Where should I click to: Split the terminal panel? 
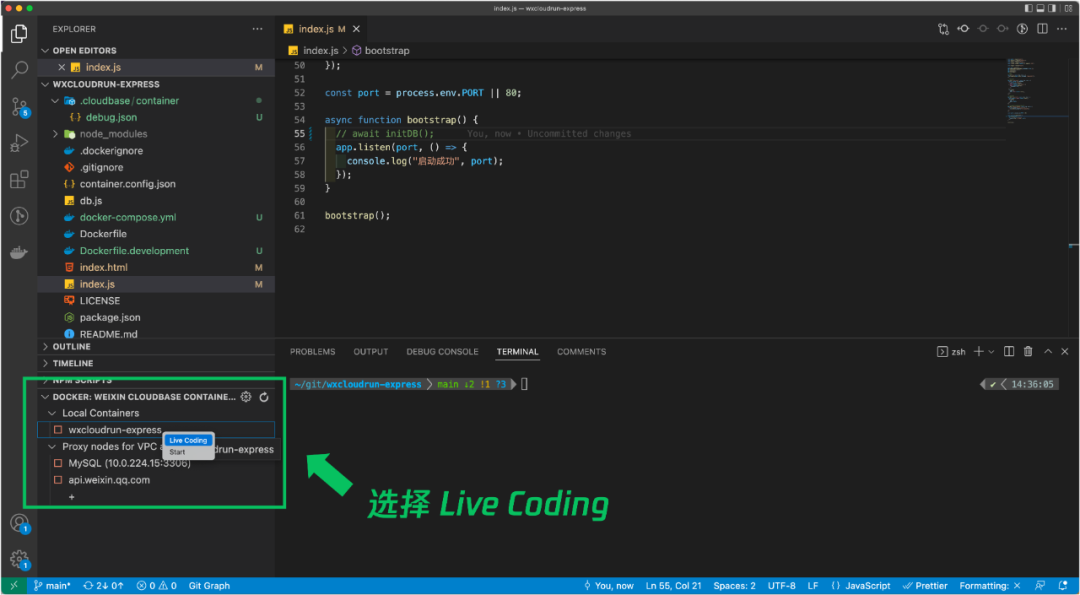click(1009, 351)
